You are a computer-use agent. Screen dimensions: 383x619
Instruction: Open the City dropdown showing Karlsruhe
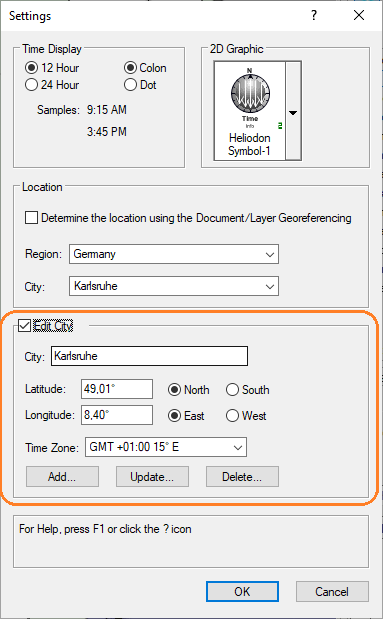(174, 286)
